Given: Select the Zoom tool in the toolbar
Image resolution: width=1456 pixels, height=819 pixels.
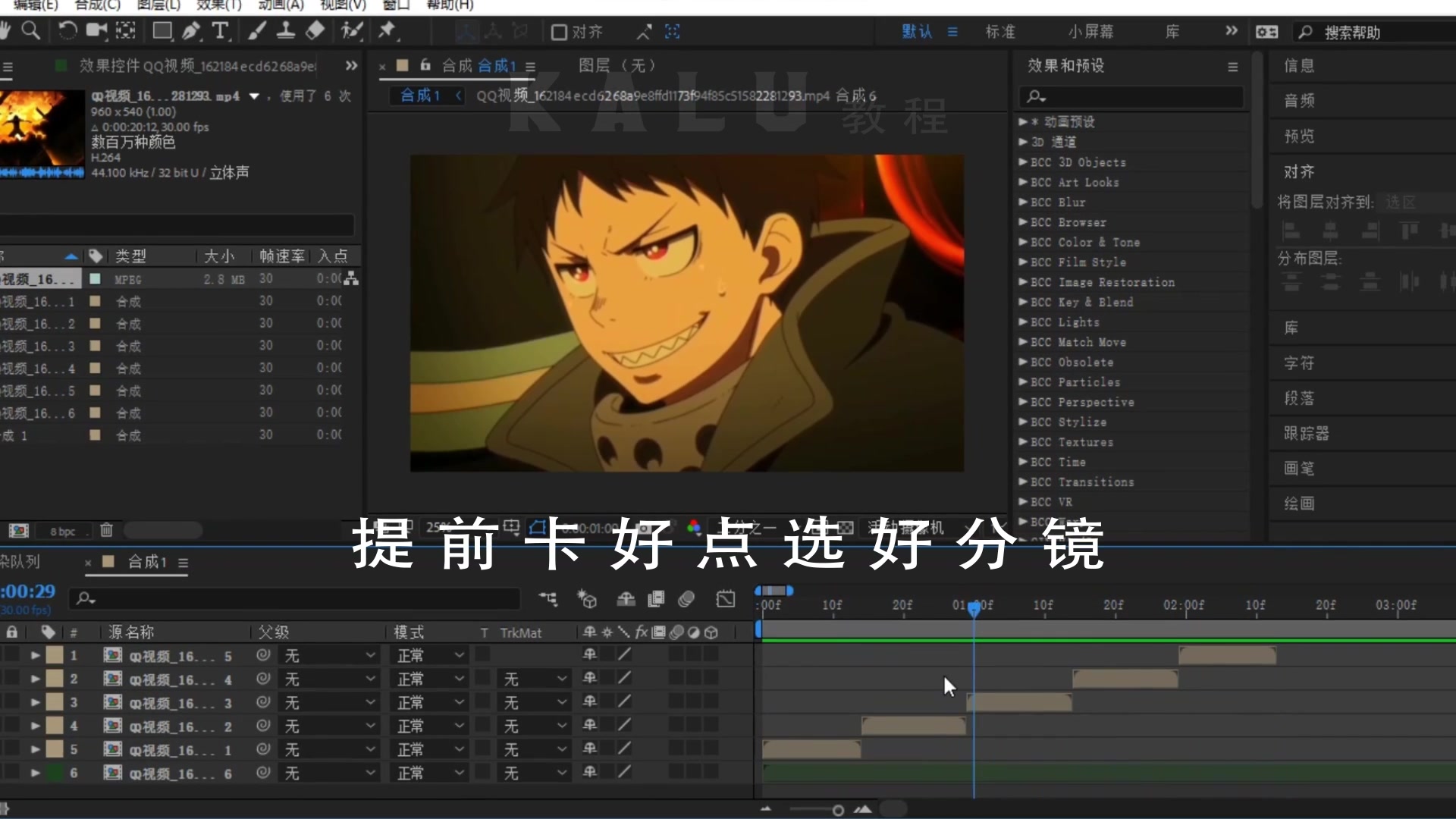Looking at the screenshot, I should [x=31, y=31].
